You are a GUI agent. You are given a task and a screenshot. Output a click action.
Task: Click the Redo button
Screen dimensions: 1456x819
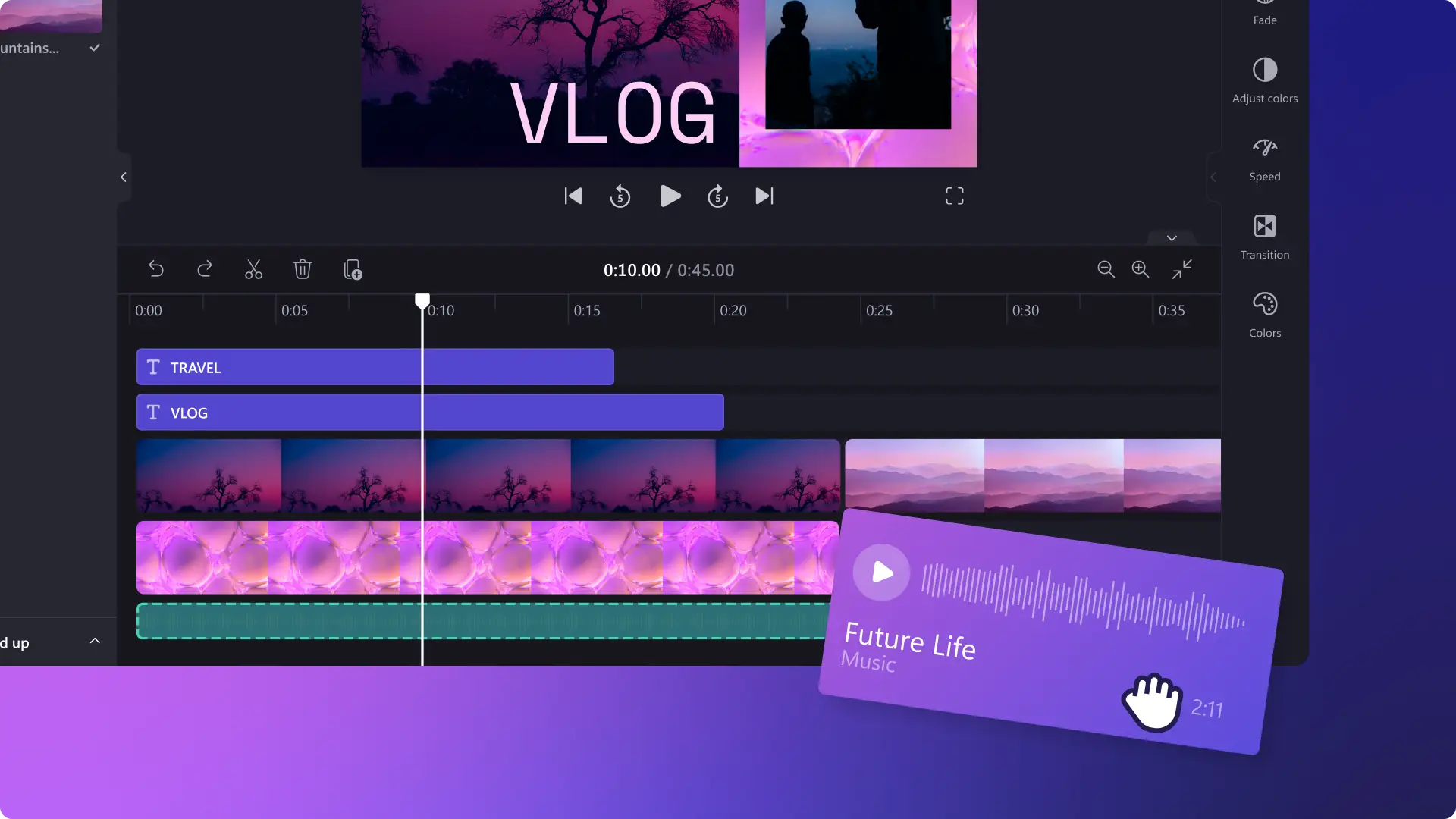pos(204,269)
